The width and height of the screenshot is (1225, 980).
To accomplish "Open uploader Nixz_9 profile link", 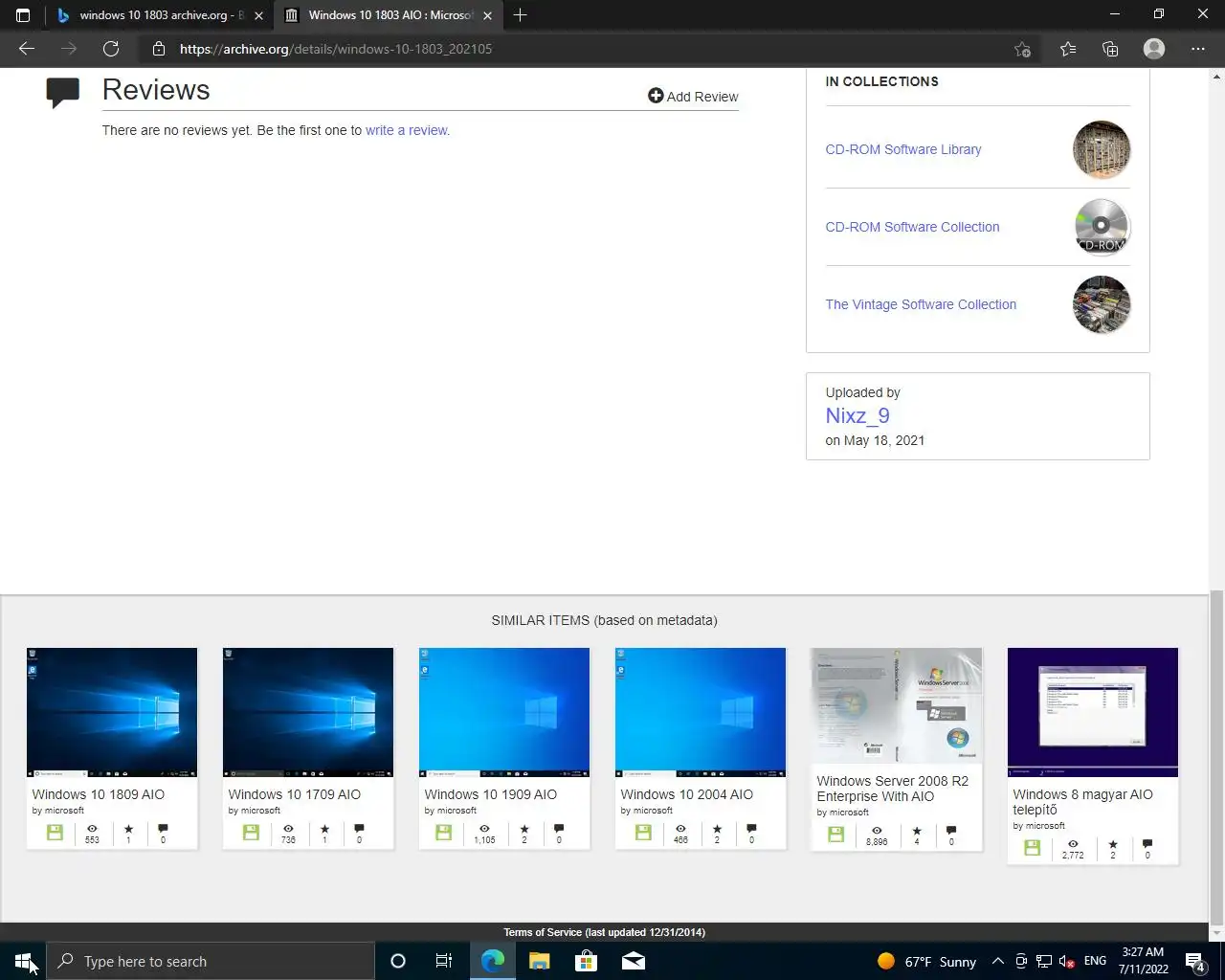I will pyautogui.click(x=857, y=415).
